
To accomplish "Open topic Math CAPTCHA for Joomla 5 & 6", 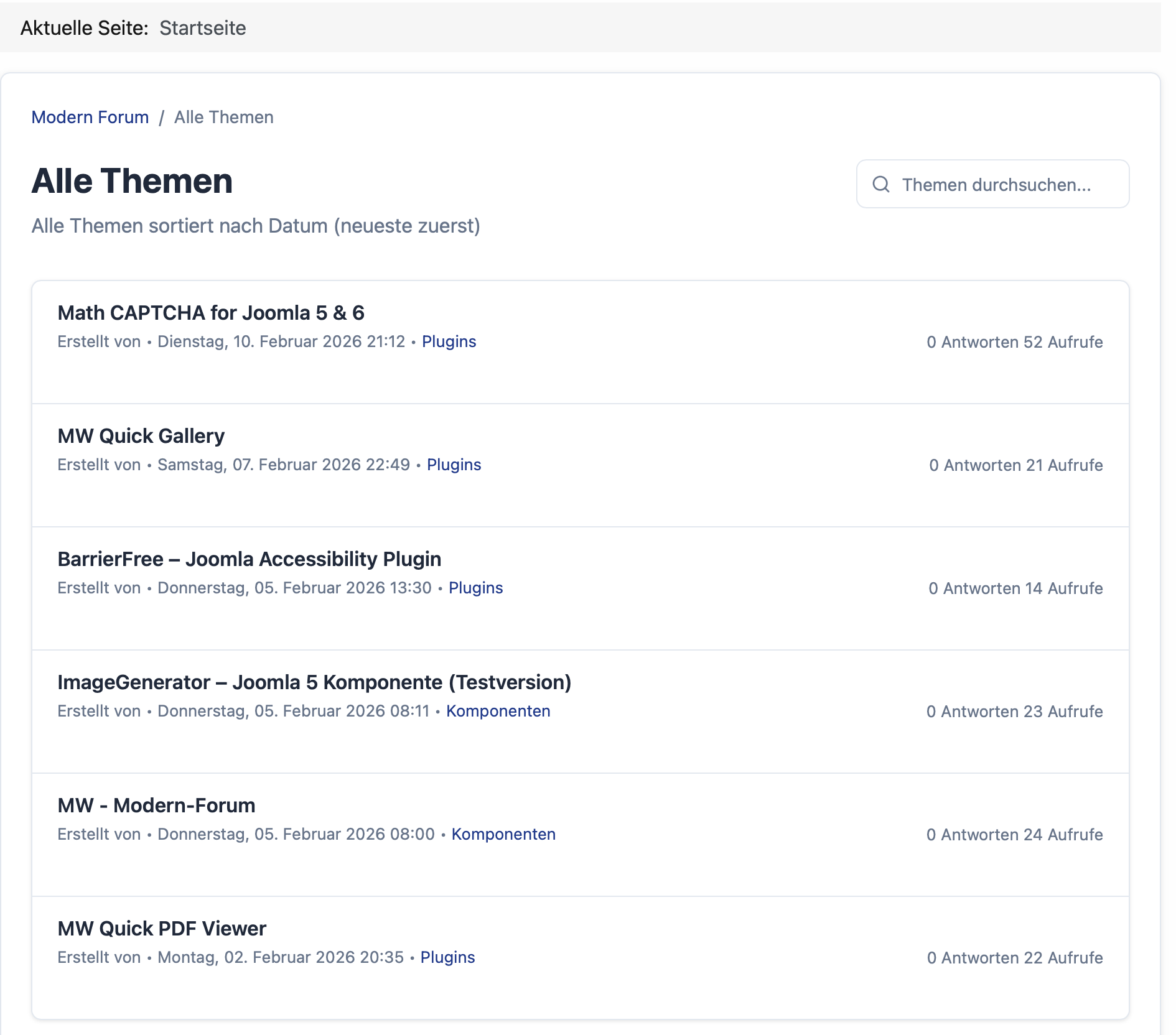I will tap(211, 313).
